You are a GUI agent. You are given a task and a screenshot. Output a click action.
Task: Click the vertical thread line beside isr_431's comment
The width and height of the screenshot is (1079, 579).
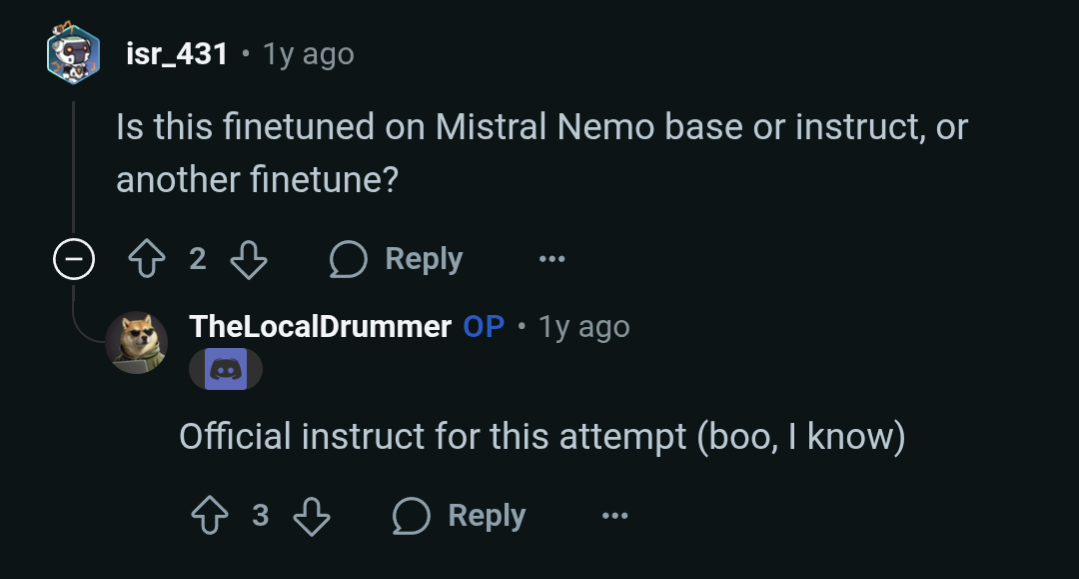[x=74, y=165]
